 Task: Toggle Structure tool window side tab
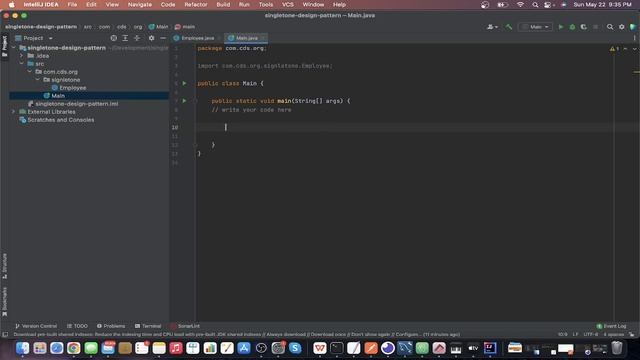pyautogui.click(x=4, y=266)
